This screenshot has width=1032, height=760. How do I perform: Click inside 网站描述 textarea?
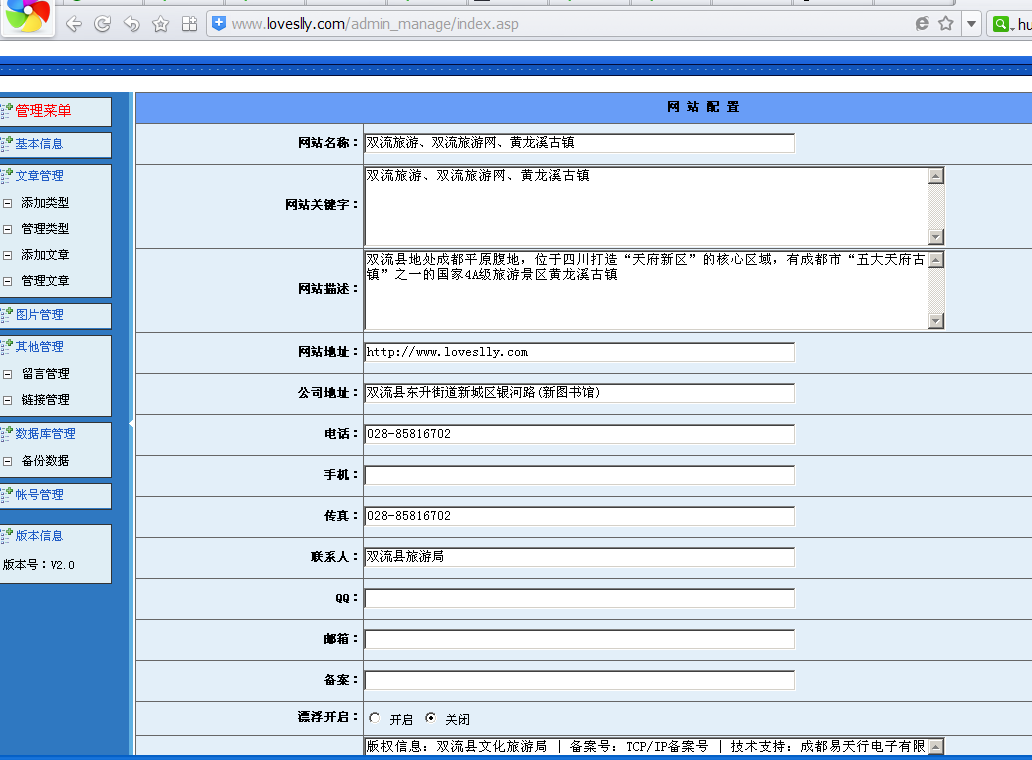tap(646, 290)
